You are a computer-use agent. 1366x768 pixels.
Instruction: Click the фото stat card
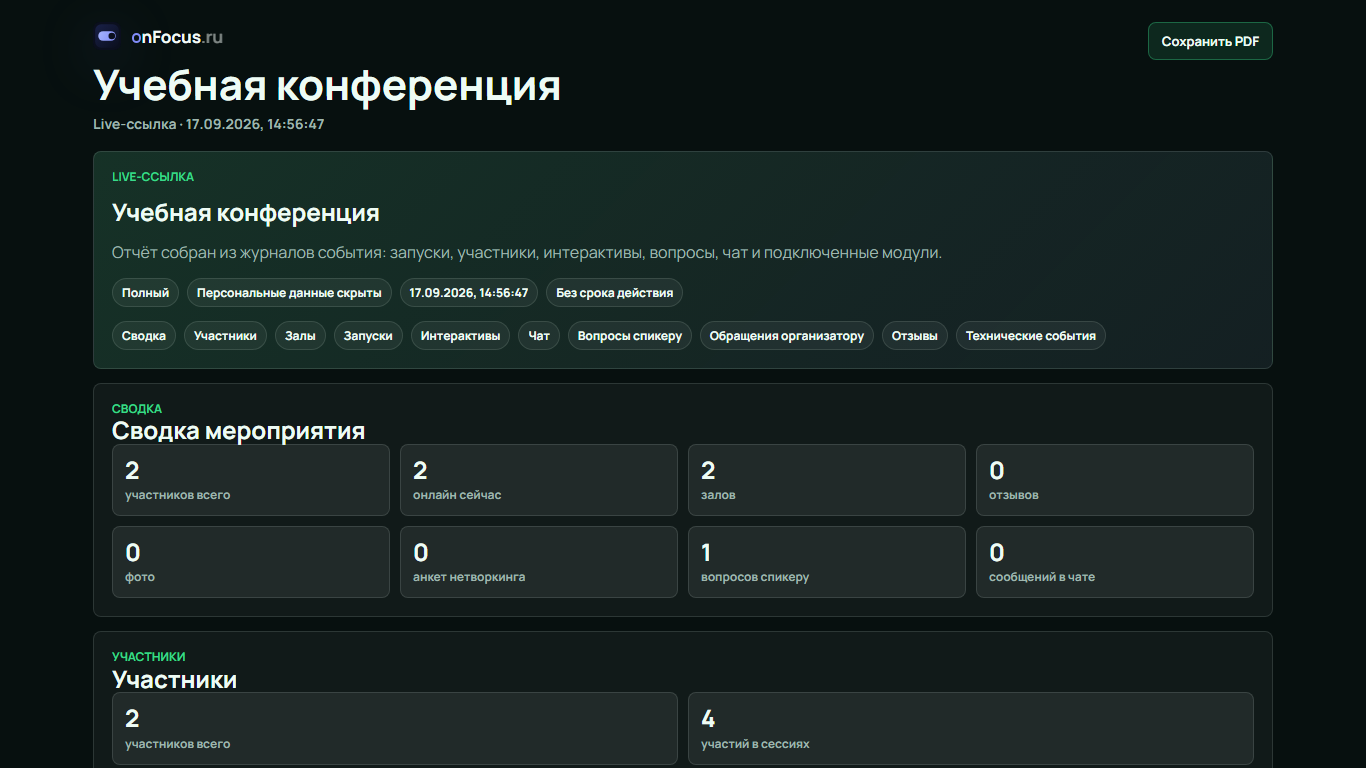tap(251, 562)
